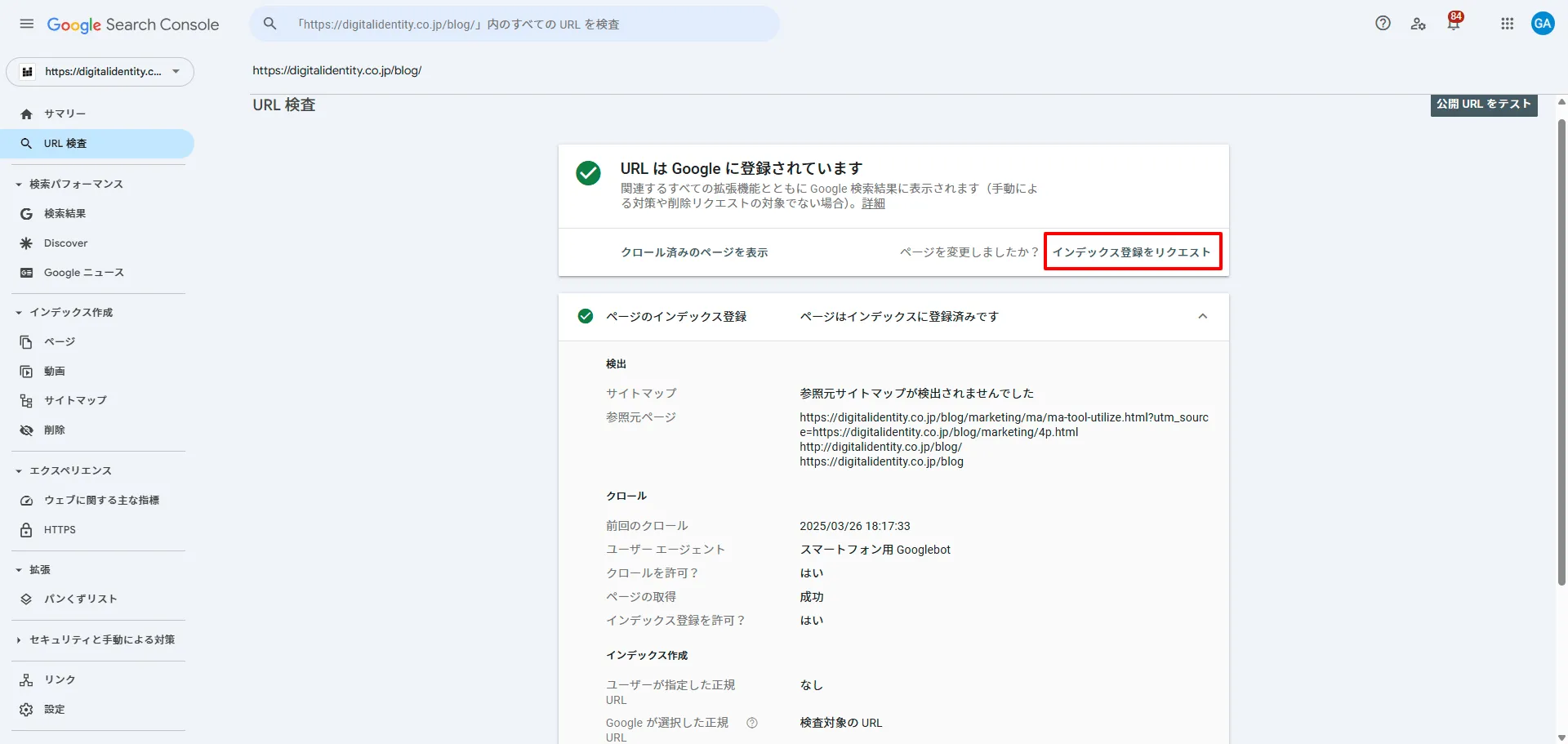Viewport: 1568px width, 744px height.
Task: Click the Google G icon for 検索結果
Action: (26, 214)
